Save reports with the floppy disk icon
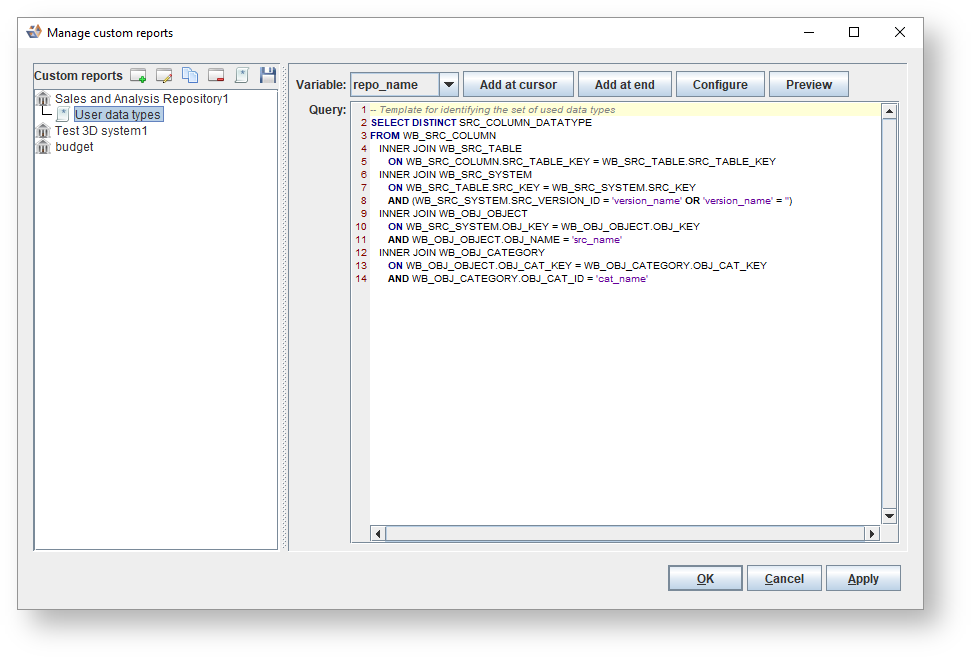 267,76
